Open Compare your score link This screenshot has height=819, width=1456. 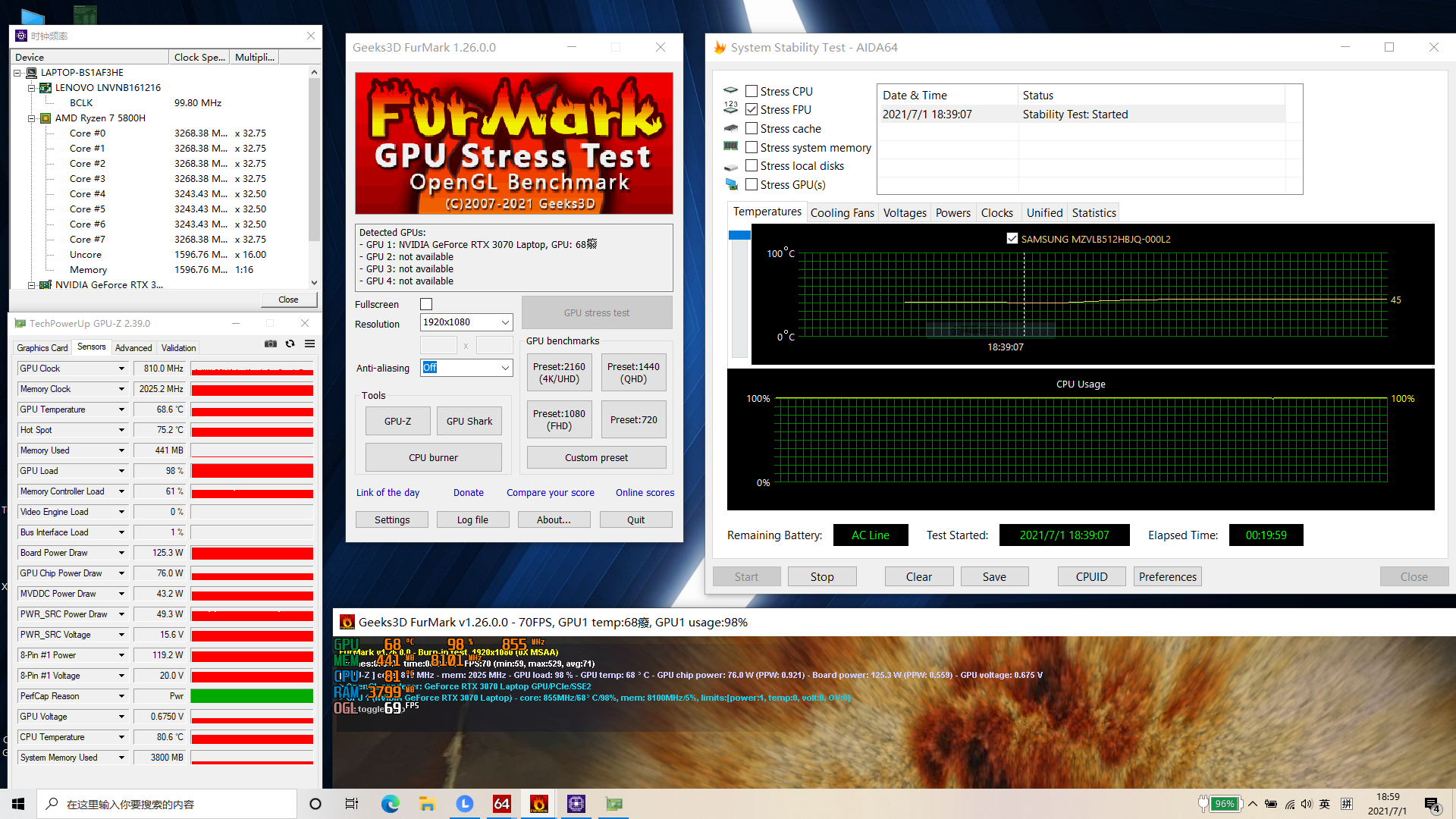click(x=551, y=493)
